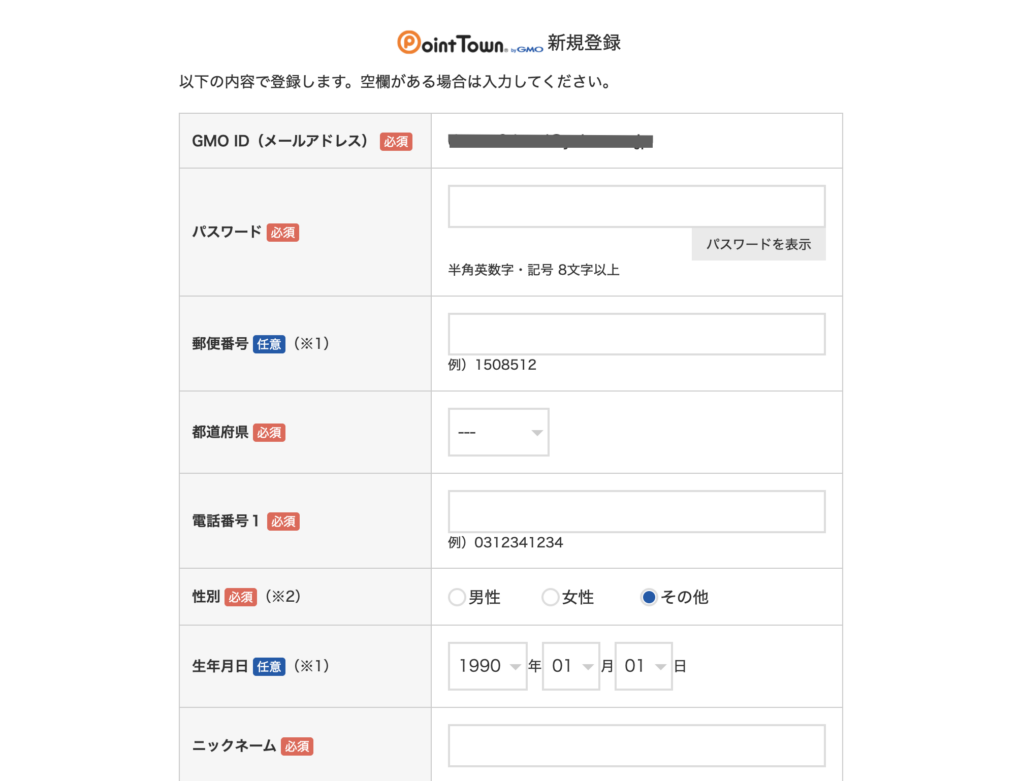
Task: Click the redacted GMO ID email value
Action: [x=550, y=141]
